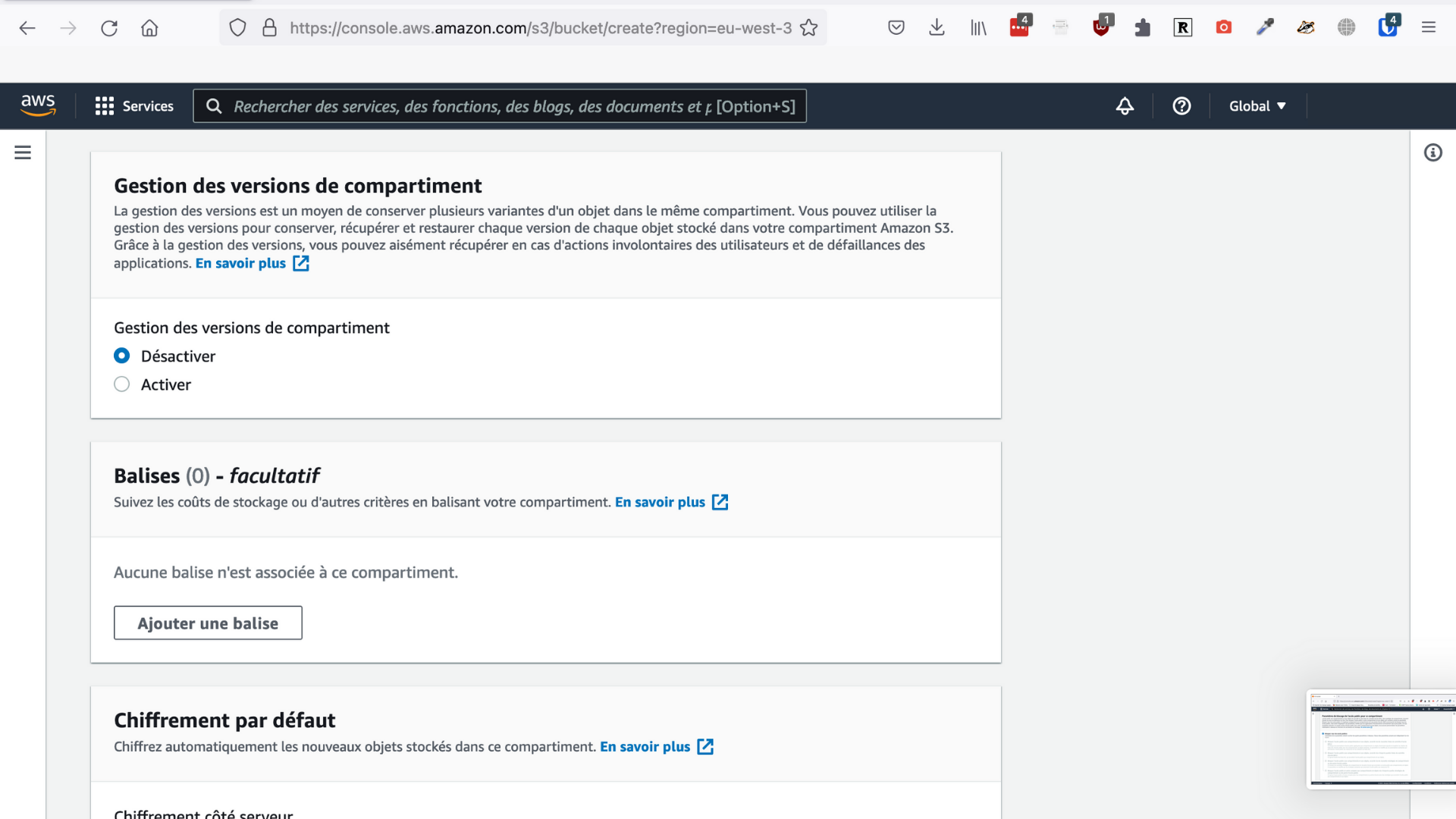Click the Pocket save icon
1456x819 pixels.
click(896, 27)
